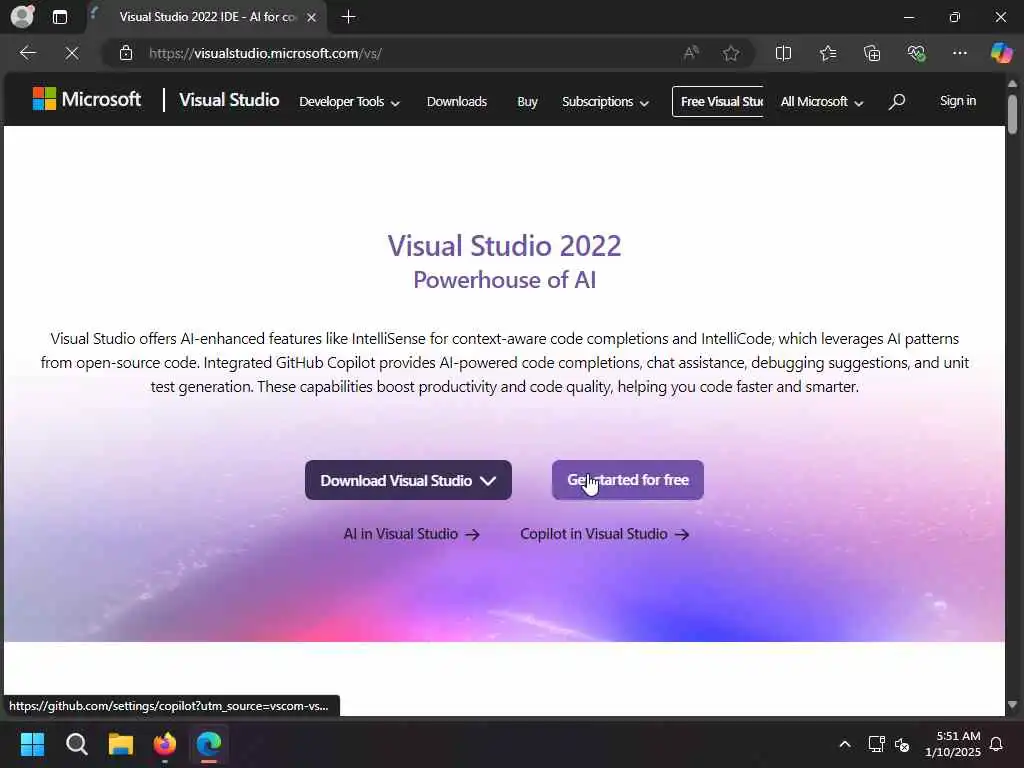Expand Developer Tools menu
This screenshot has width=1024, height=768.
(x=349, y=102)
